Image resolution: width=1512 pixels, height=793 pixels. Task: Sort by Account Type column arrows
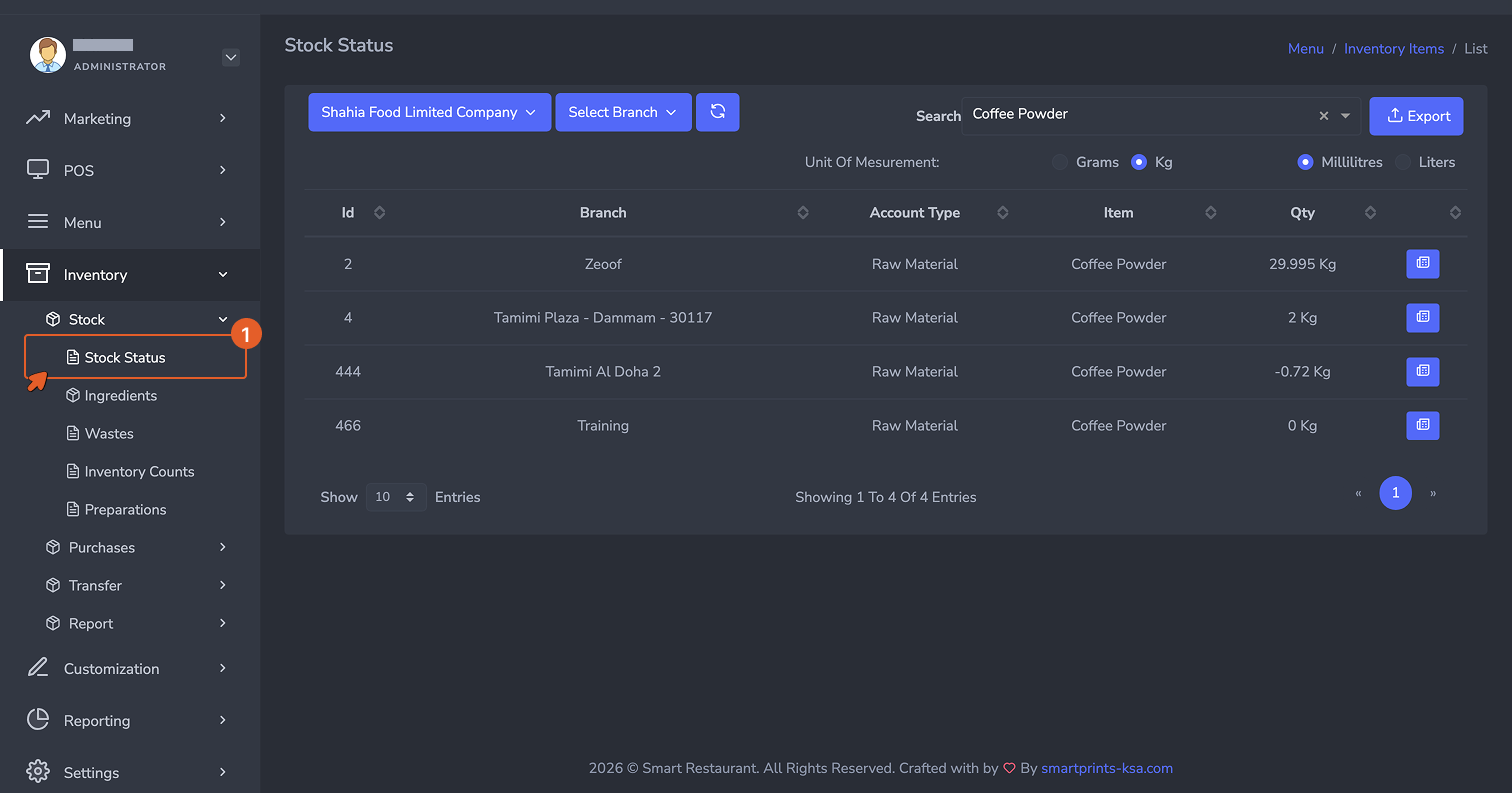click(1003, 213)
